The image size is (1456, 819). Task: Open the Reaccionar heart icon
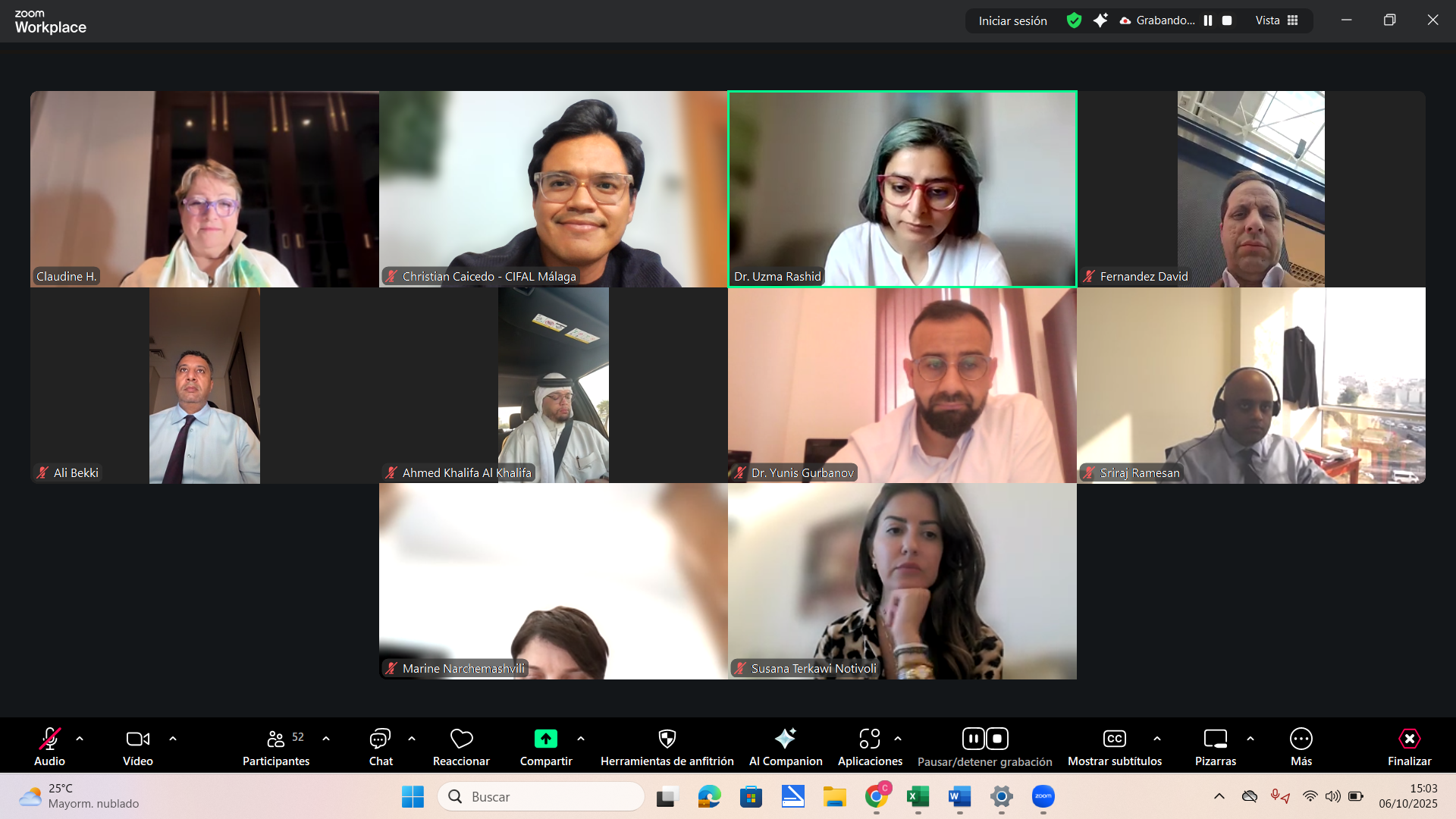click(461, 739)
